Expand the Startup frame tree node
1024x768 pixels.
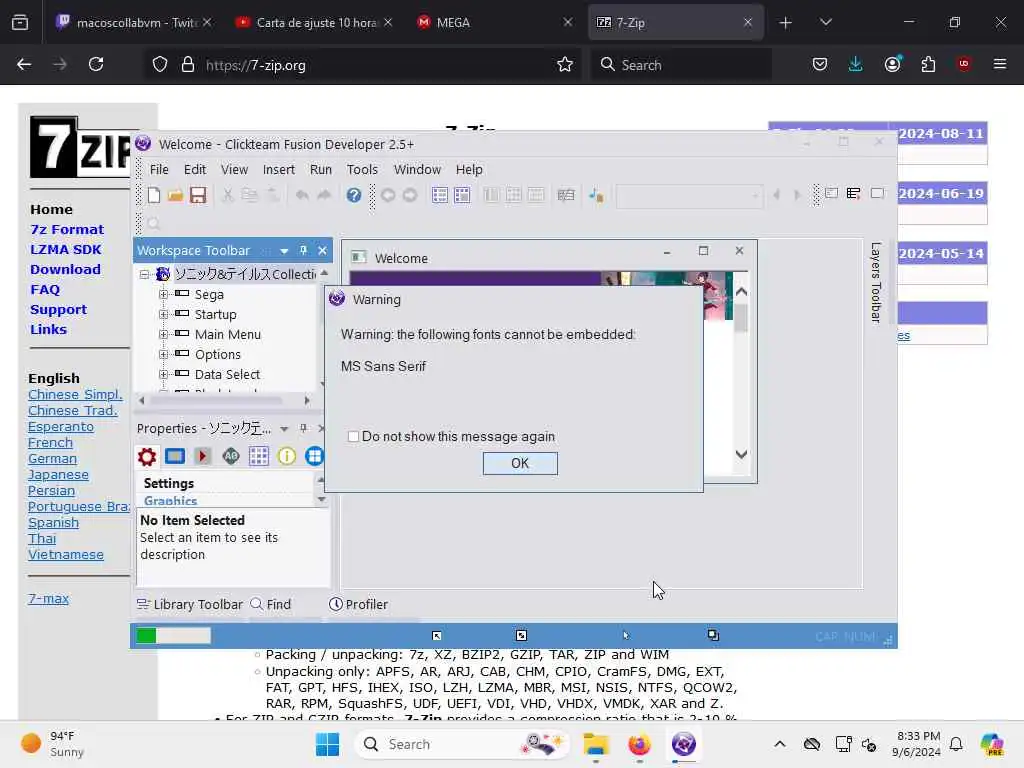163,314
